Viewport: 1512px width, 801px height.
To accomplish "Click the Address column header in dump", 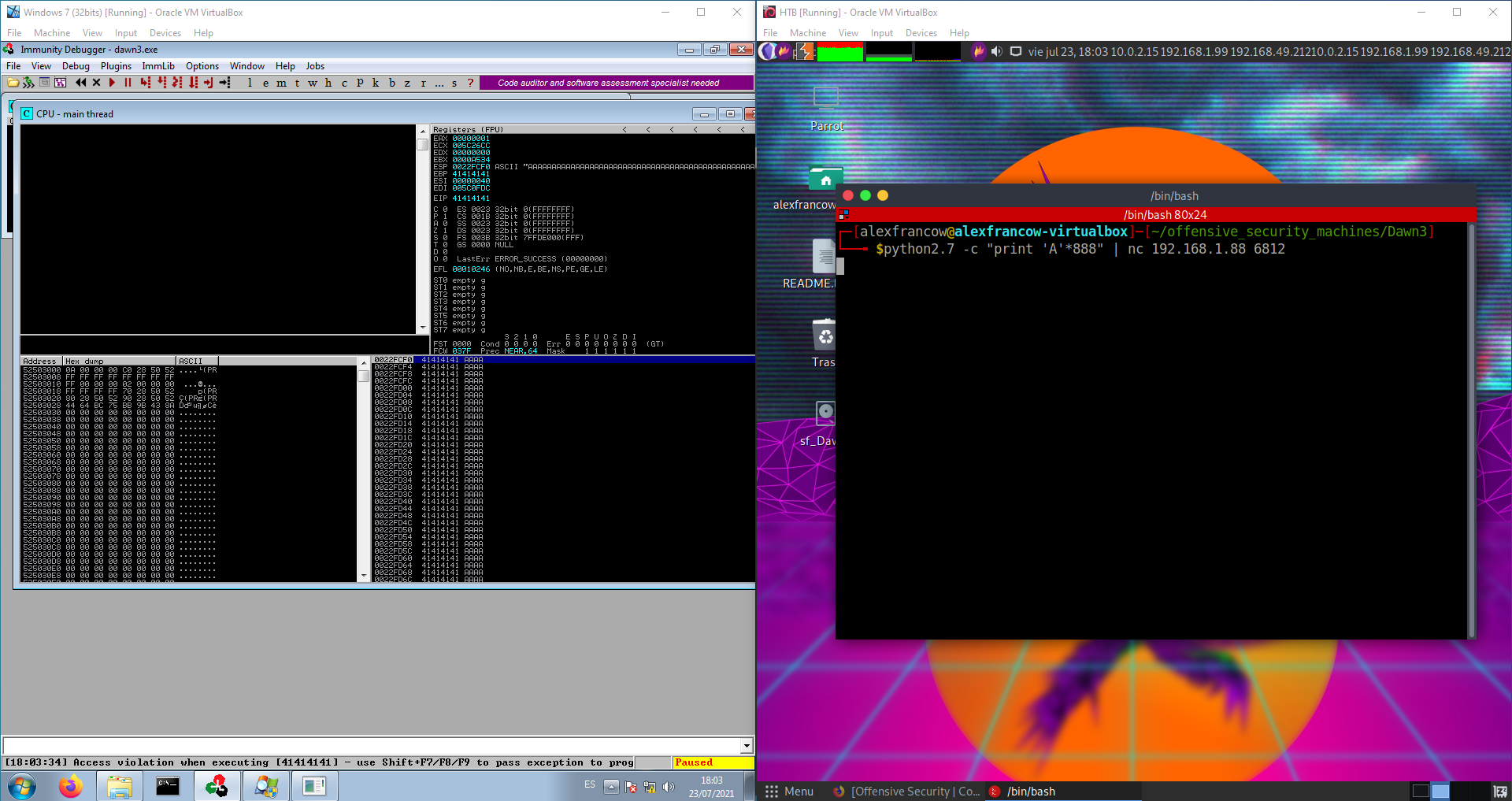I will click(41, 361).
